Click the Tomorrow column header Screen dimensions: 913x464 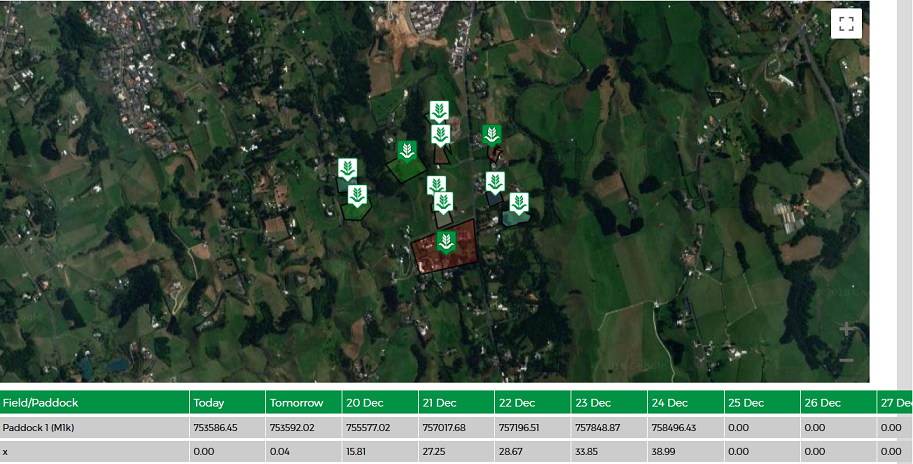click(x=304, y=403)
